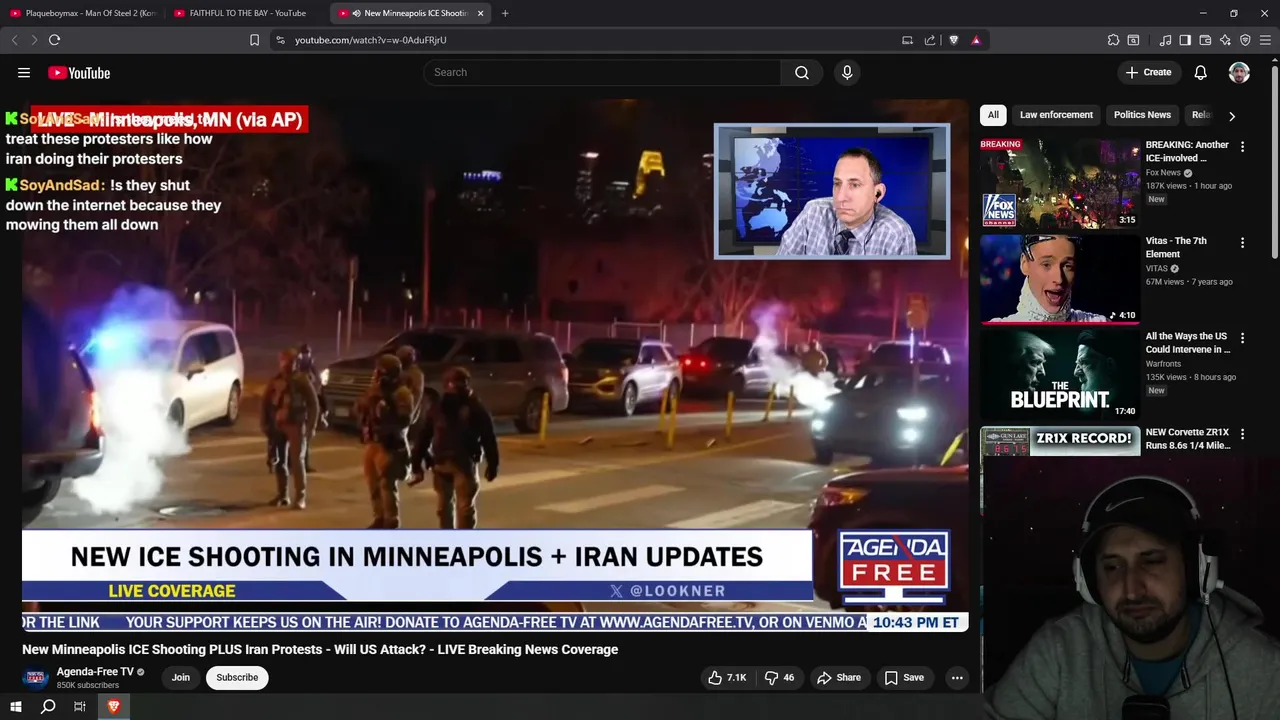The width and height of the screenshot is (1280, 720).
Task: Open the Agenda-Free TV channel name link
Action: [x=95, y=672]
